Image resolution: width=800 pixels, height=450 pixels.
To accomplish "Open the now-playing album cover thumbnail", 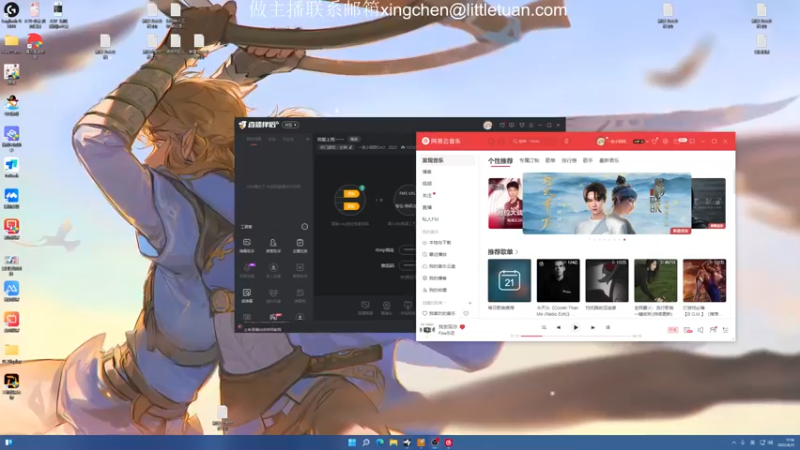I will 428,330.
